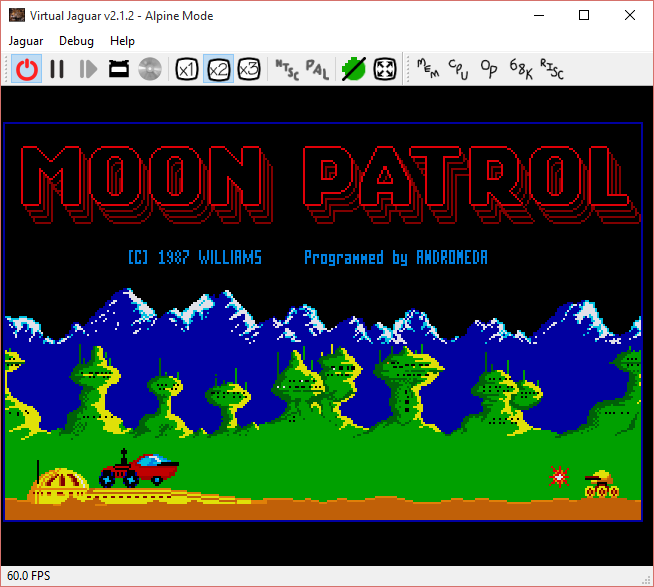This screenshot has height=587, width=654.
Task: Open the OP object processor browser
Action: coord(489,69)
